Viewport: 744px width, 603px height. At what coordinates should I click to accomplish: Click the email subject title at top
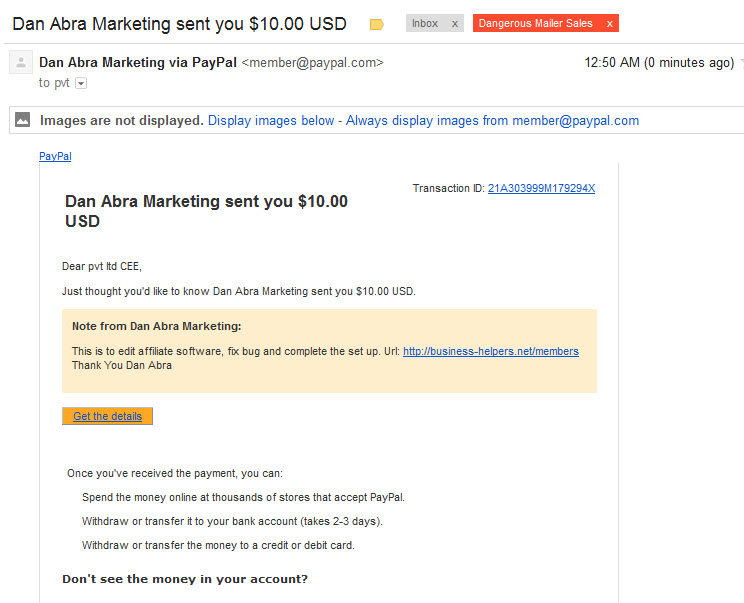point(179,24)
